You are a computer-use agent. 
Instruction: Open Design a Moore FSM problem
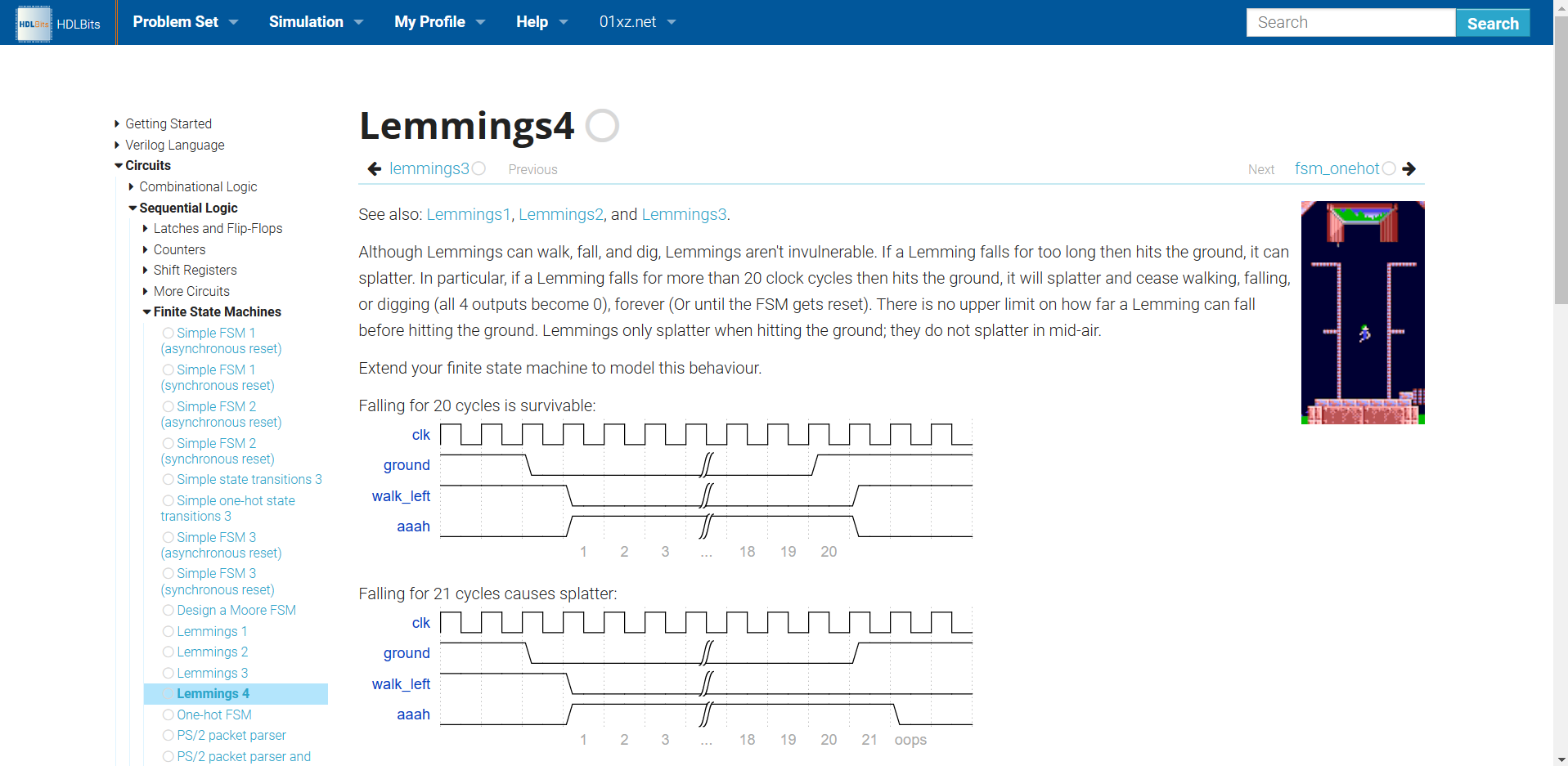tap(236, 610)
